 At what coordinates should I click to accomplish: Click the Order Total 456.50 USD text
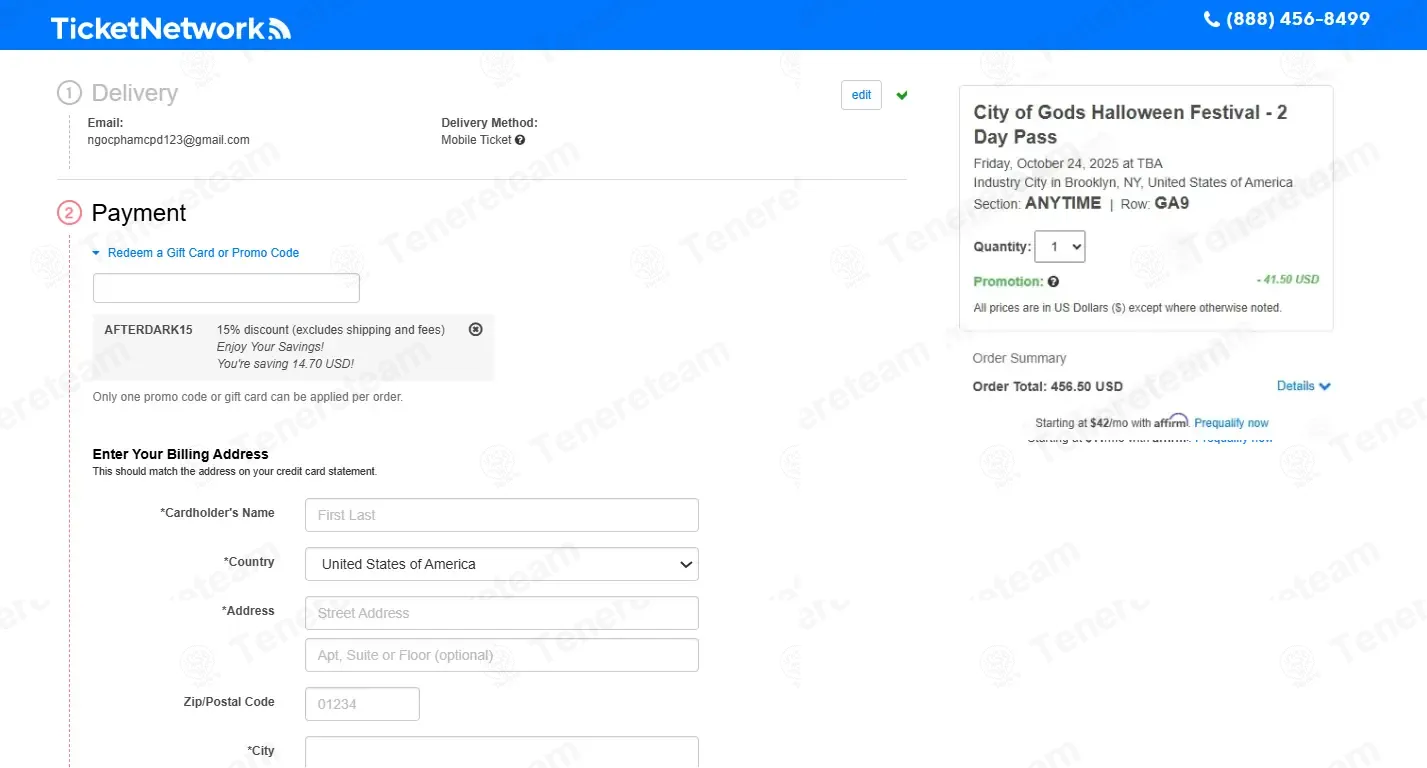point(1048,386)
